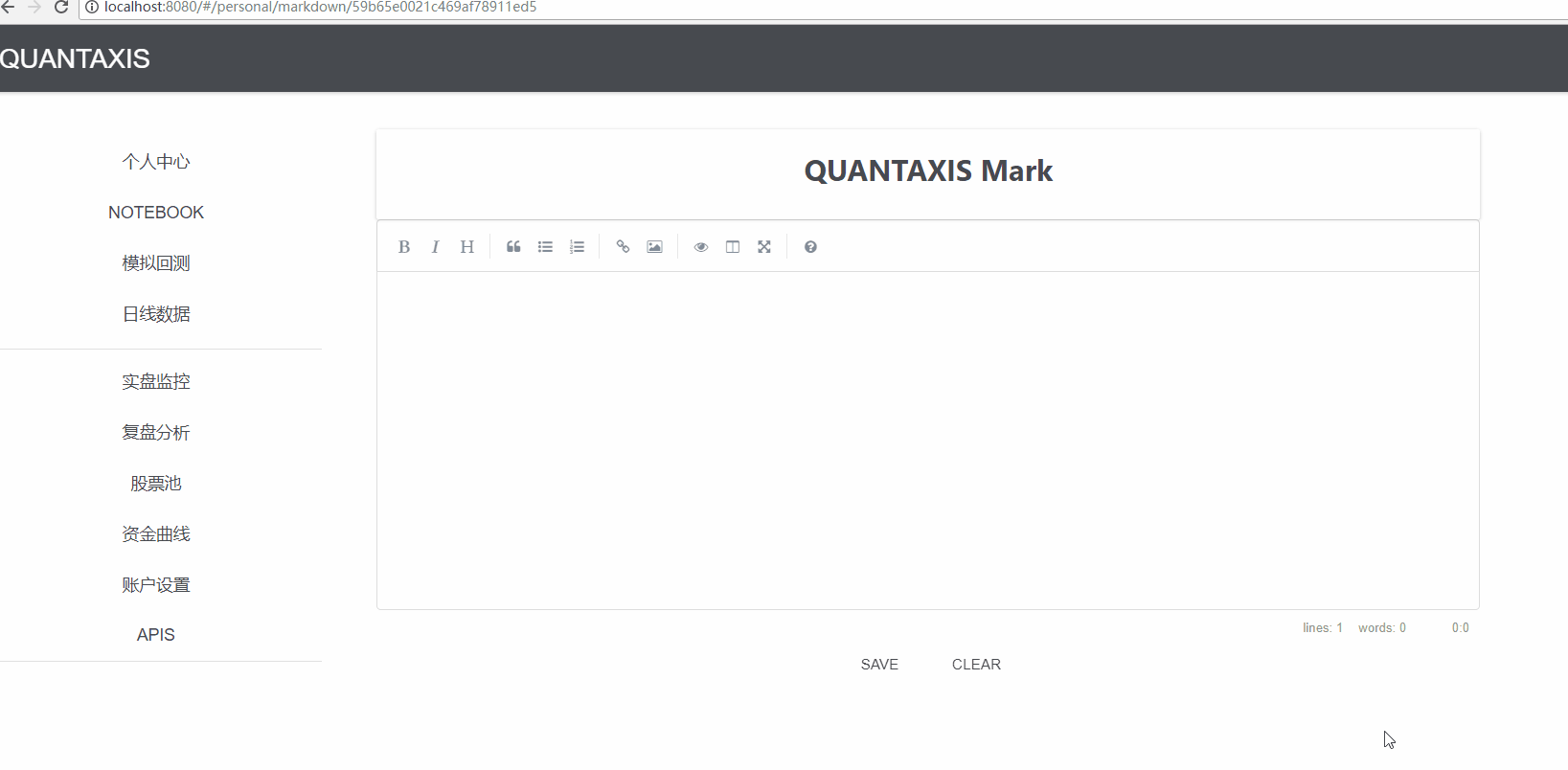Insert a bulleted list
Viewport: 1568px width, 770px height.
545,247
